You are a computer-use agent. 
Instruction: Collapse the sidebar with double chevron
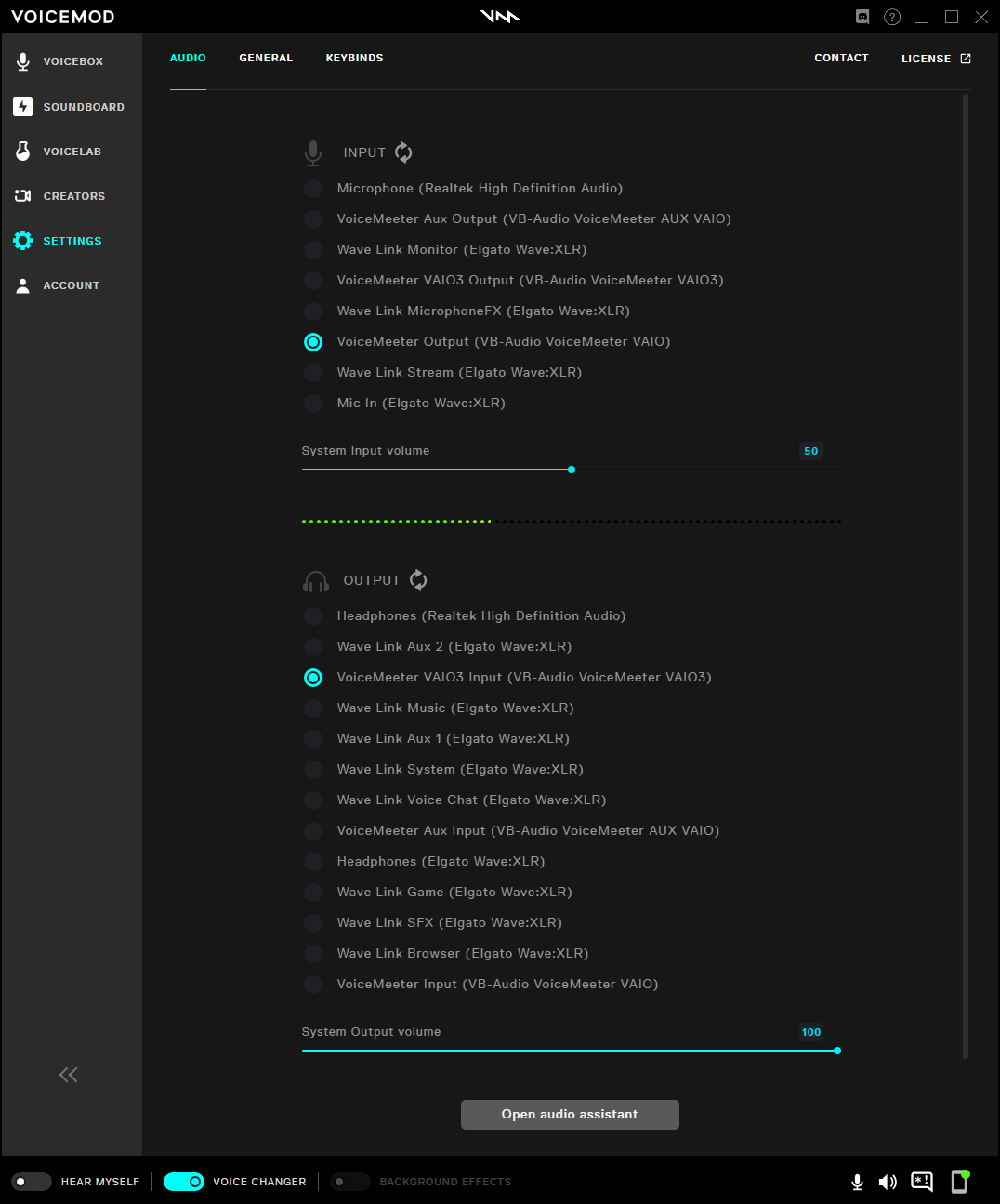(69, 1075)
